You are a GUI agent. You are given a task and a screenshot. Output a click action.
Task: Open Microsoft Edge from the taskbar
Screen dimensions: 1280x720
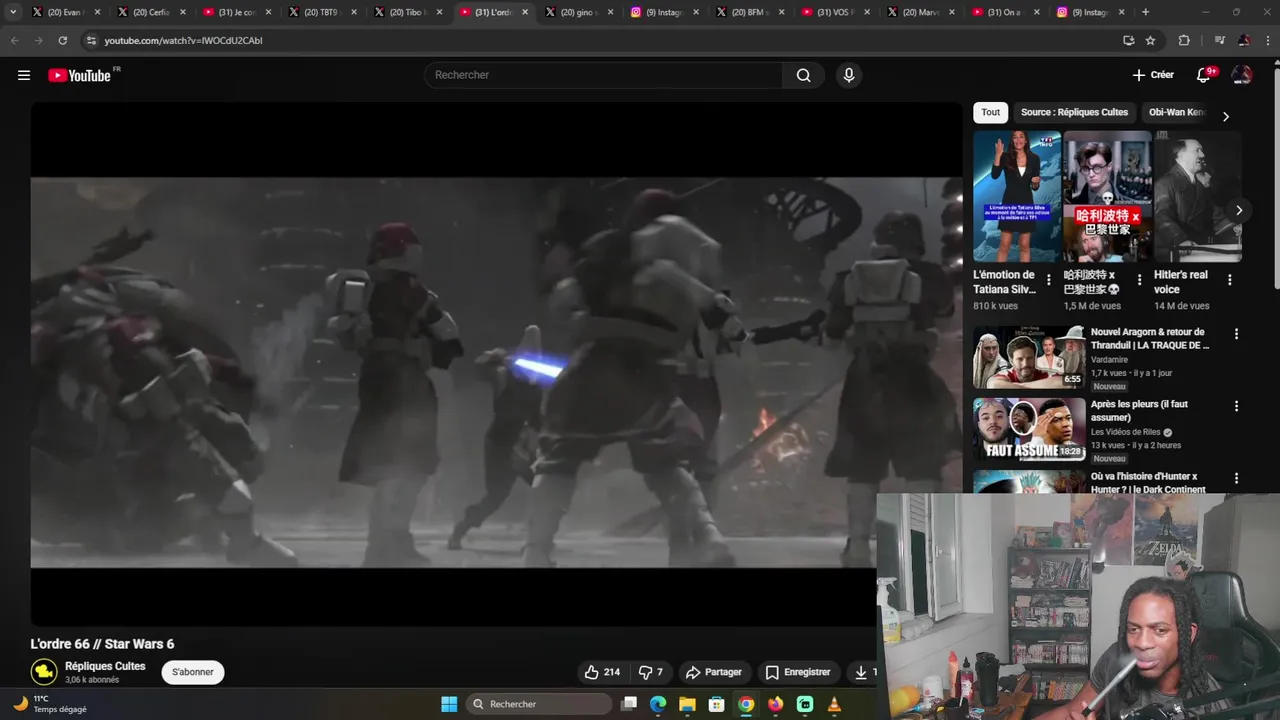[657, 704]
